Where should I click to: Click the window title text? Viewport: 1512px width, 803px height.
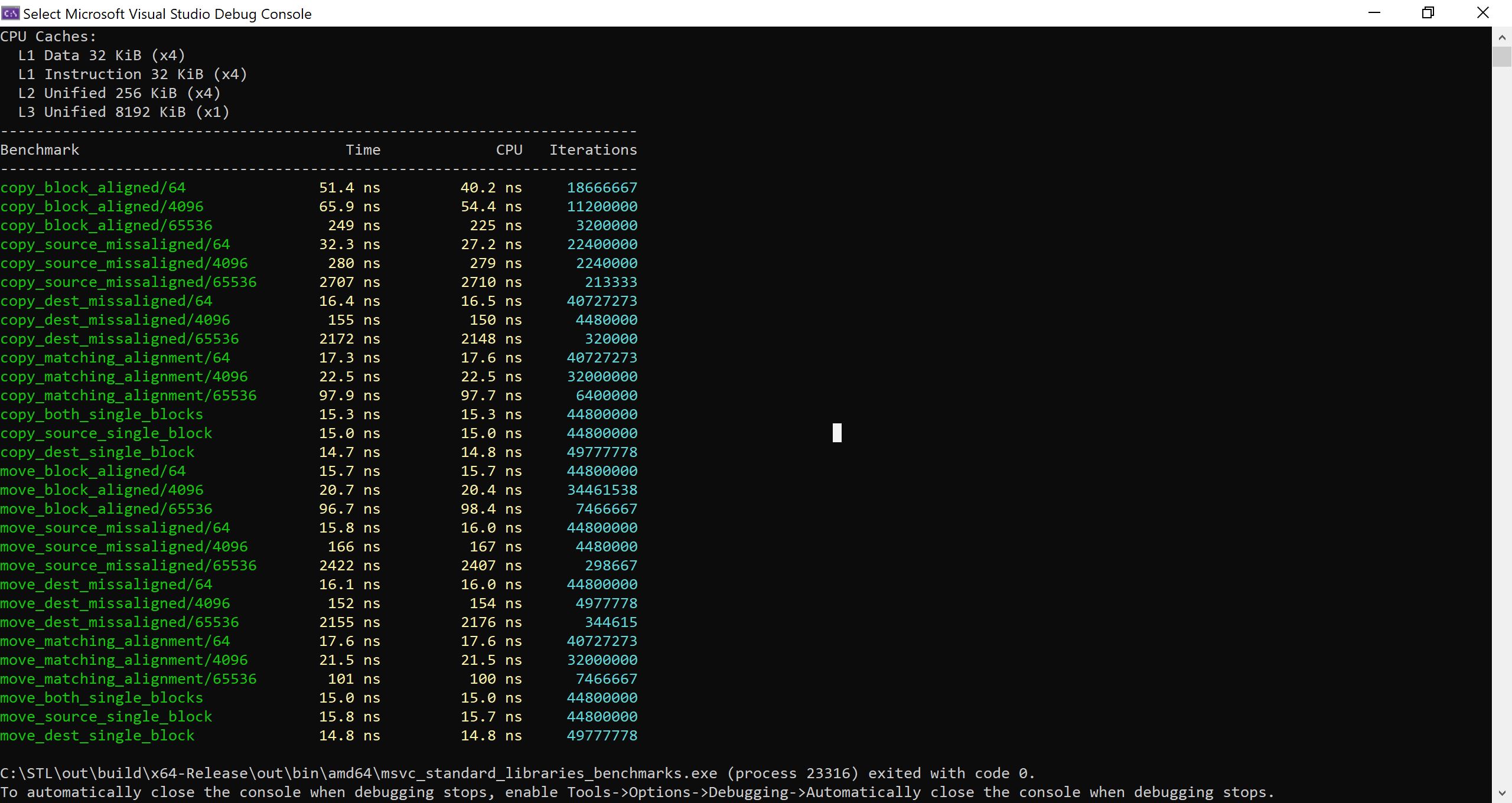[167, 14]
